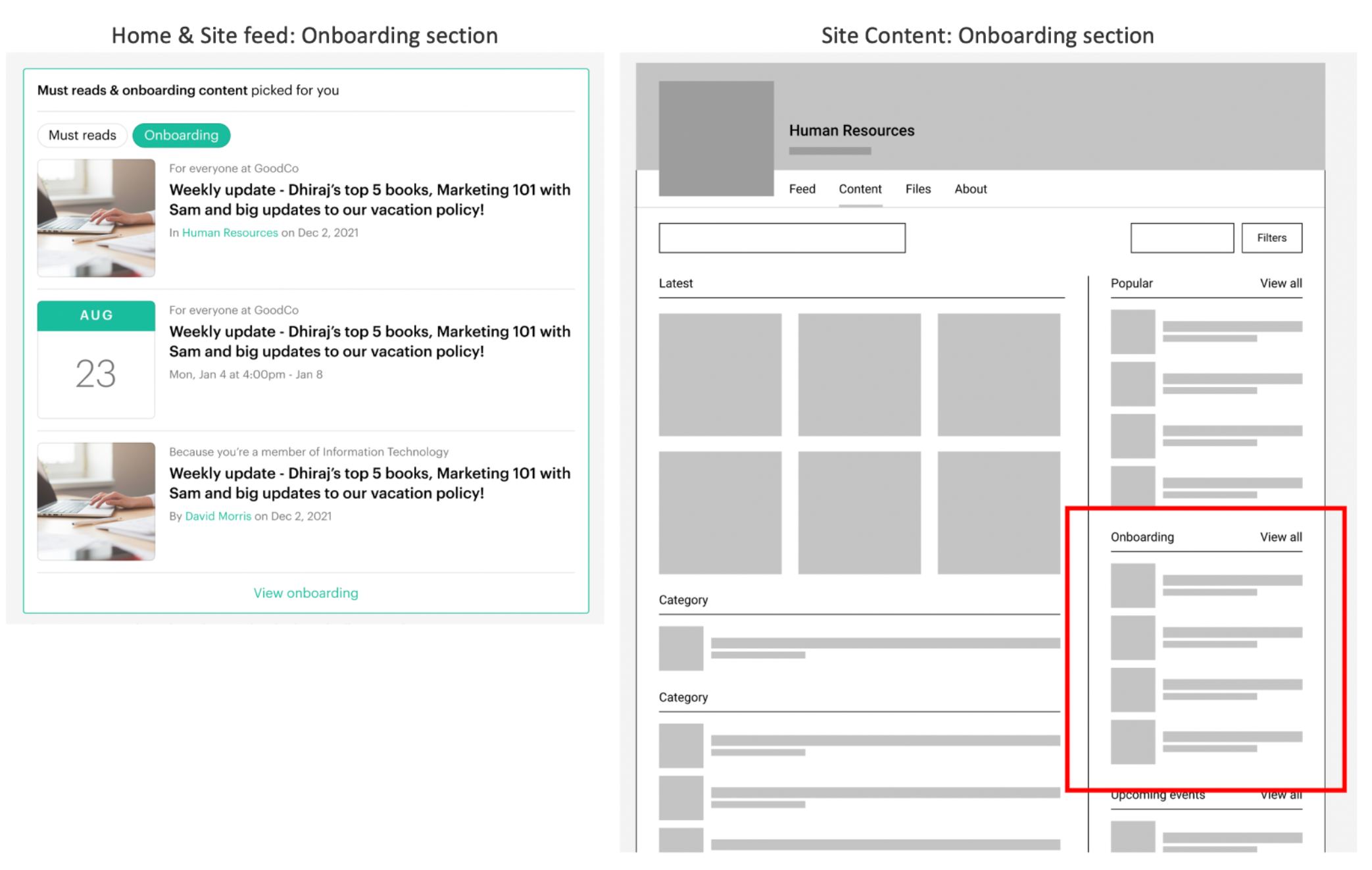1372x870 pixels.
Task: Open the Information Technology post's laptop thumbnail
Action: tap(96, 501)
